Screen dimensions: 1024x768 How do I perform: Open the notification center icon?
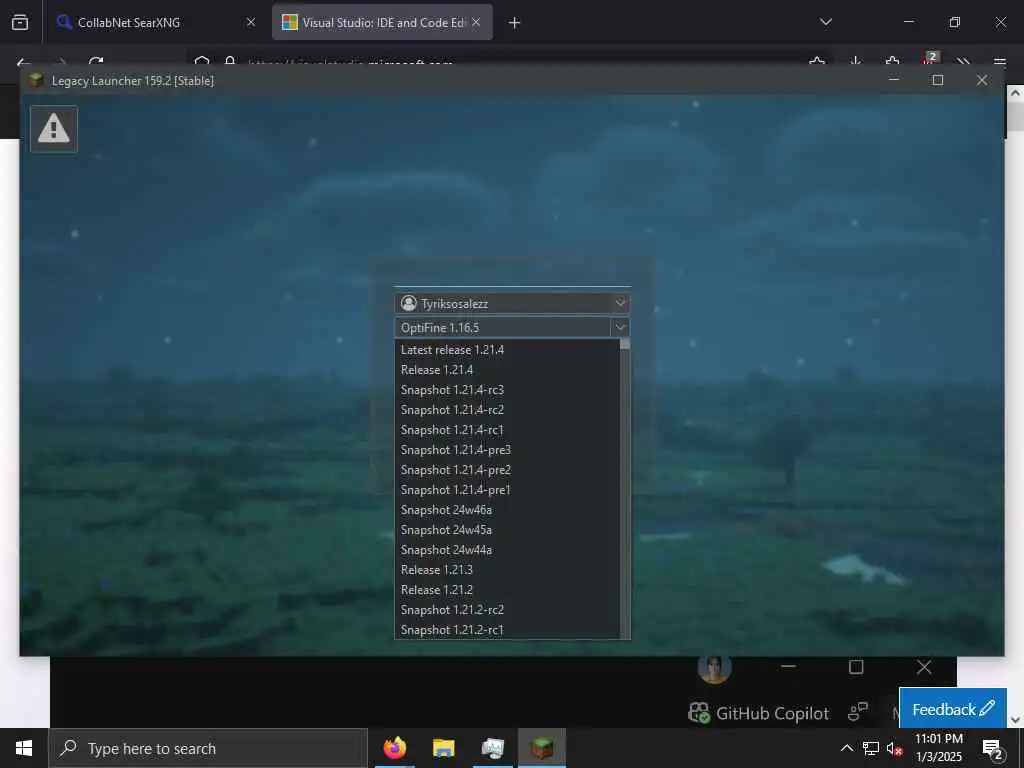(992, 748)
